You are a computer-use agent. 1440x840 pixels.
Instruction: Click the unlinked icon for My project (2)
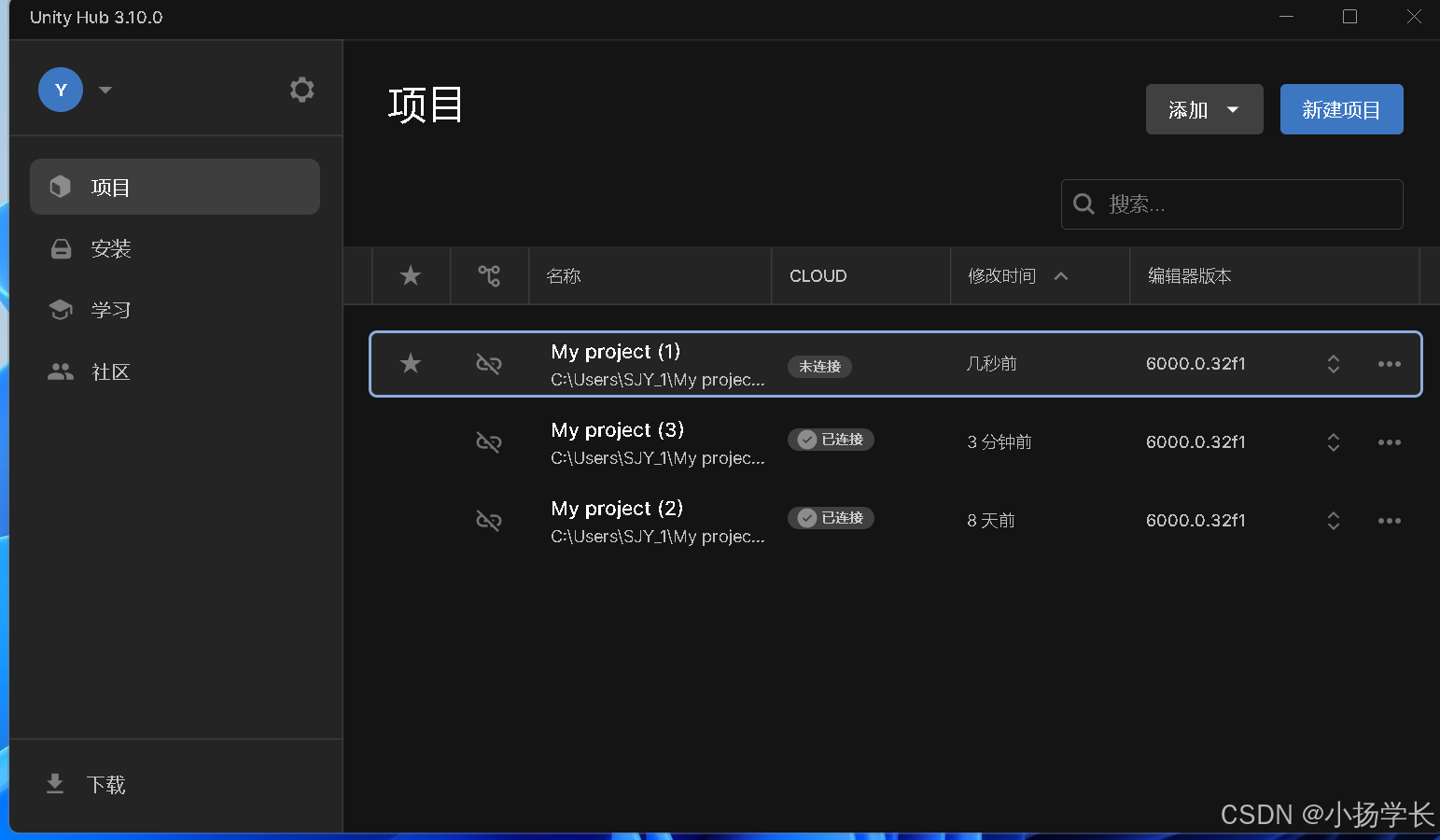489,520
